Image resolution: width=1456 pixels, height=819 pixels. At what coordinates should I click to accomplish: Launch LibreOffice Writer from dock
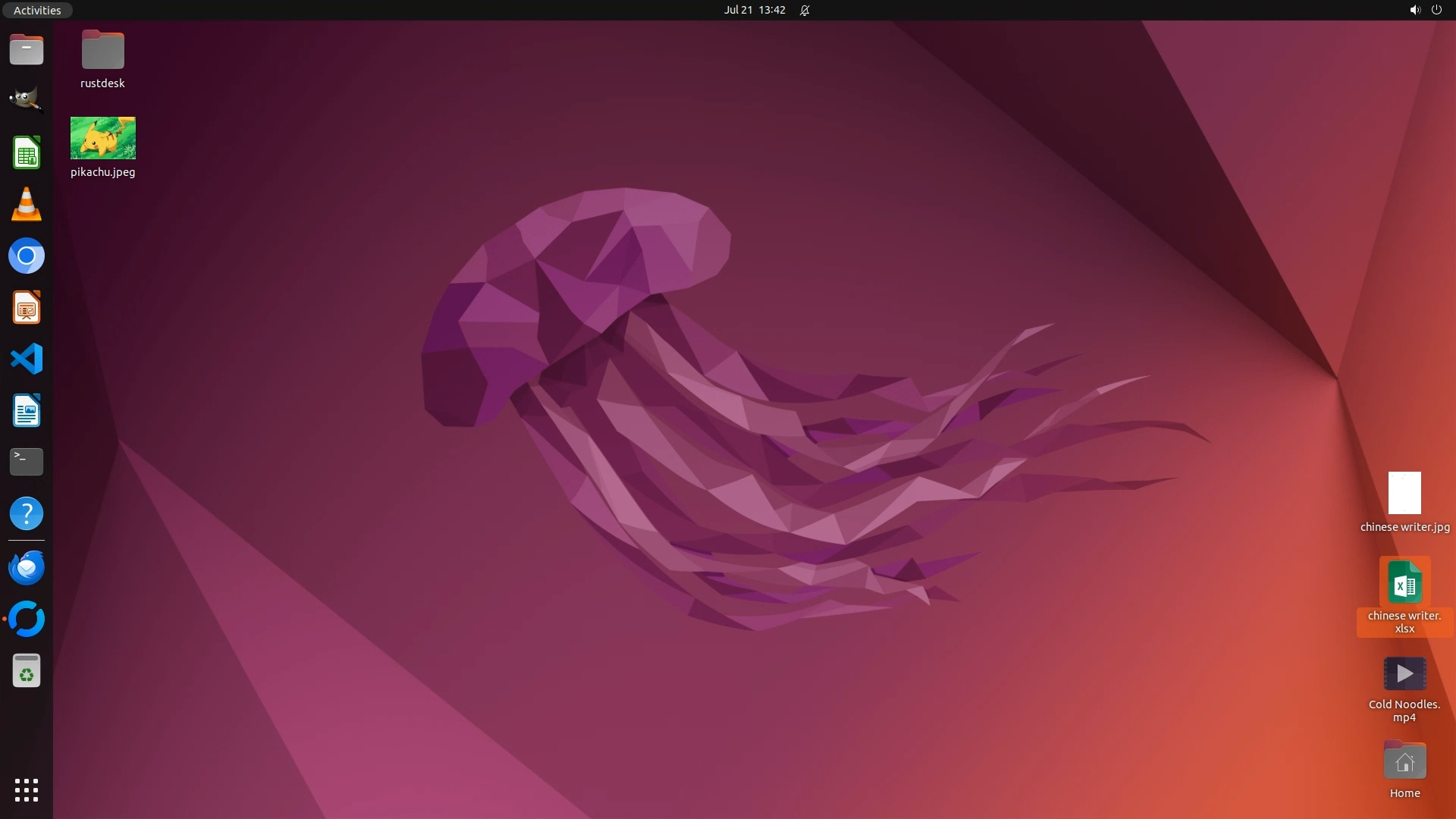(x=27, y=410)
